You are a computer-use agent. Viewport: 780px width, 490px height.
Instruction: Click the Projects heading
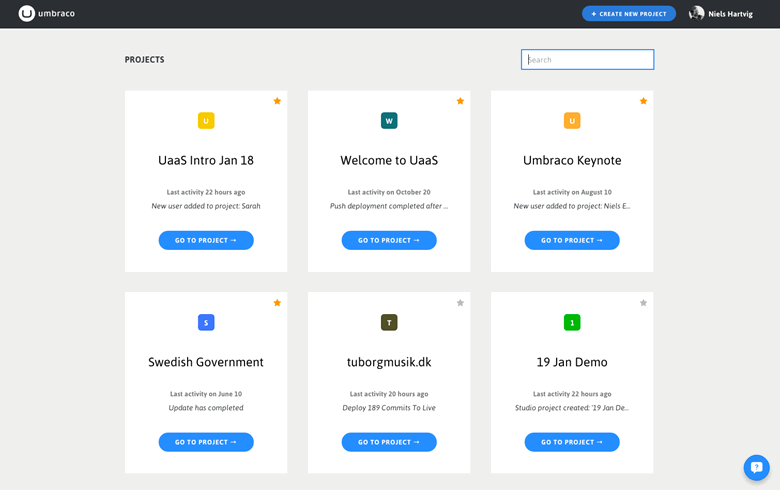click(144, 60)
